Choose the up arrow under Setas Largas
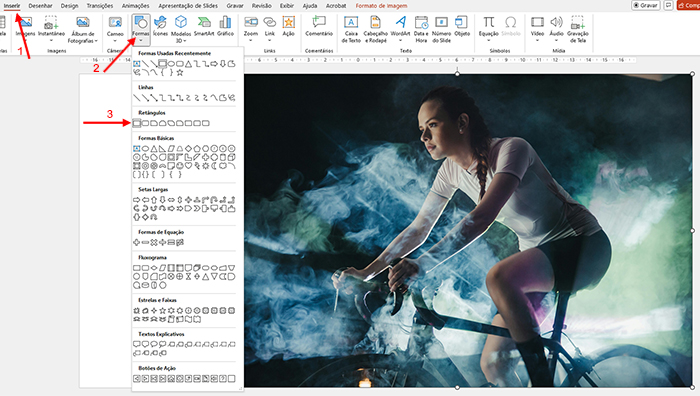 pyautogui.click(x=154, y=200)
